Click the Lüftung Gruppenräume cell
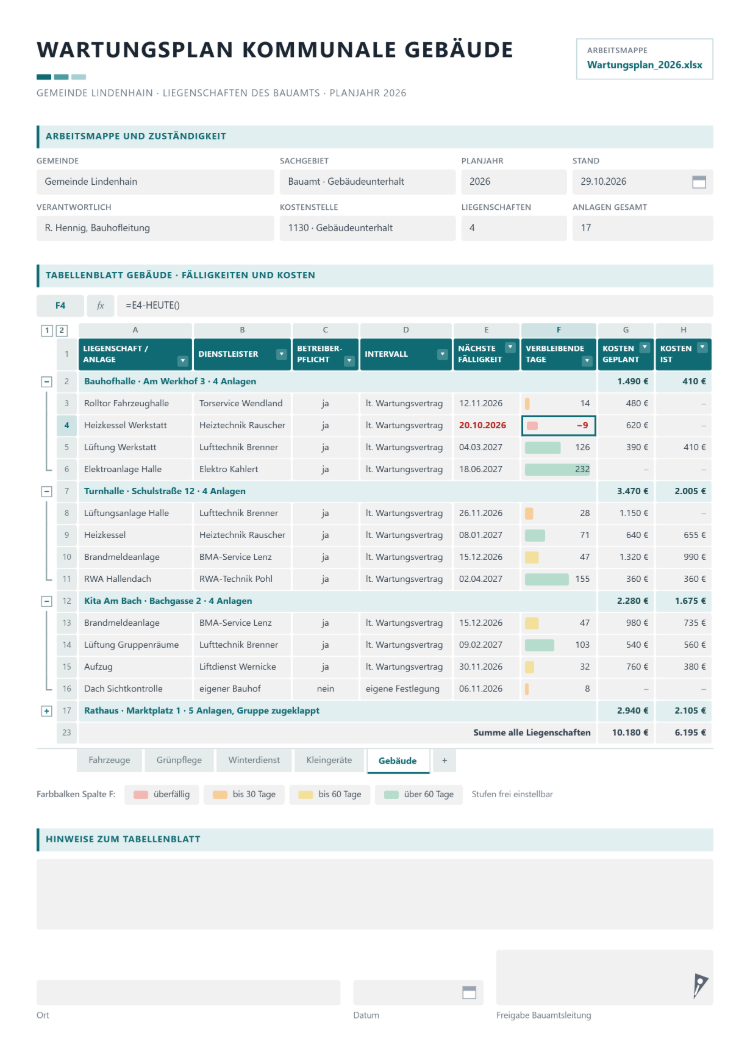This screenshot has width=750, height=1060. pos(135,645)
